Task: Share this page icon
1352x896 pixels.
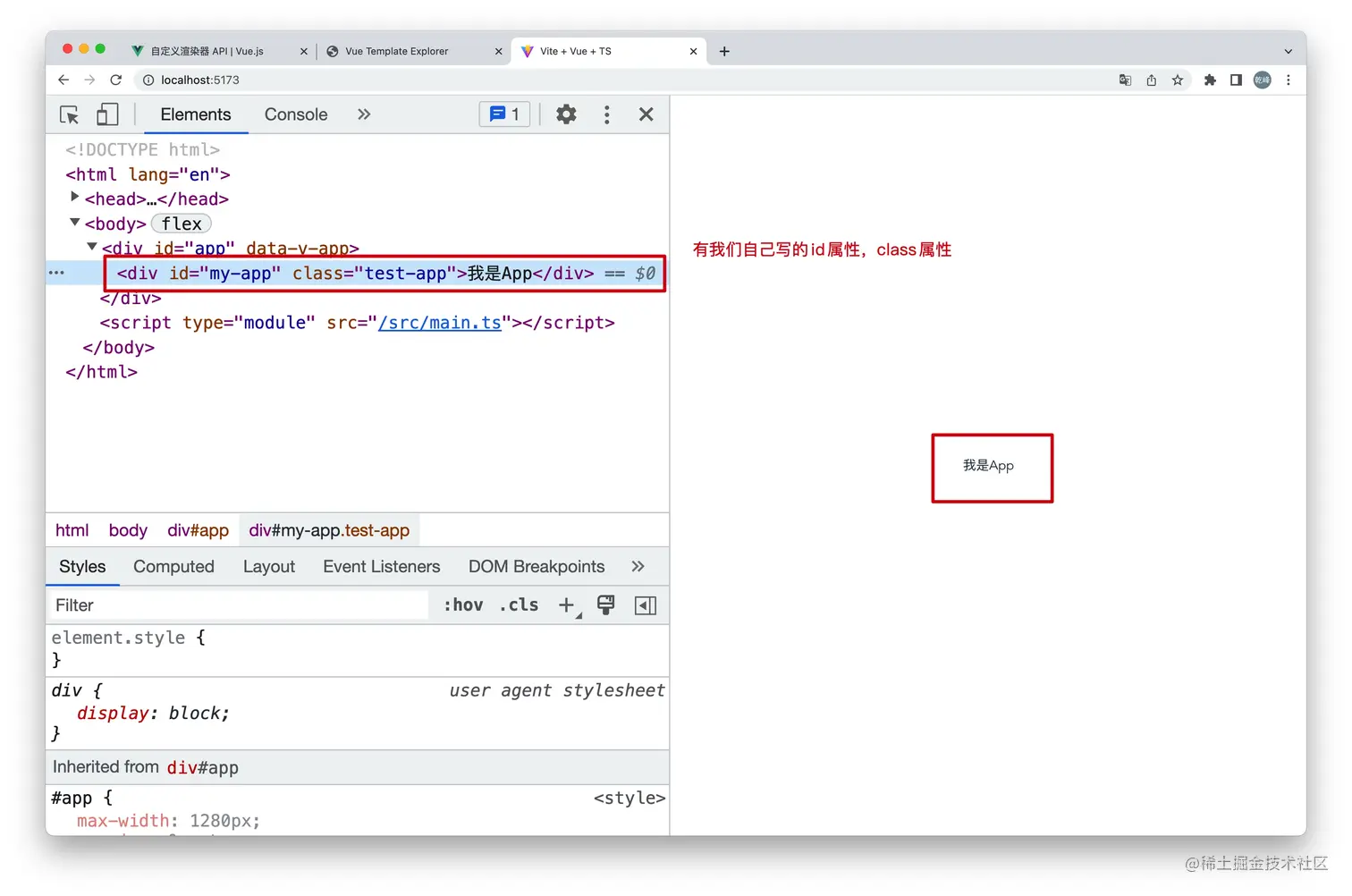Action: pos(1152,80)
